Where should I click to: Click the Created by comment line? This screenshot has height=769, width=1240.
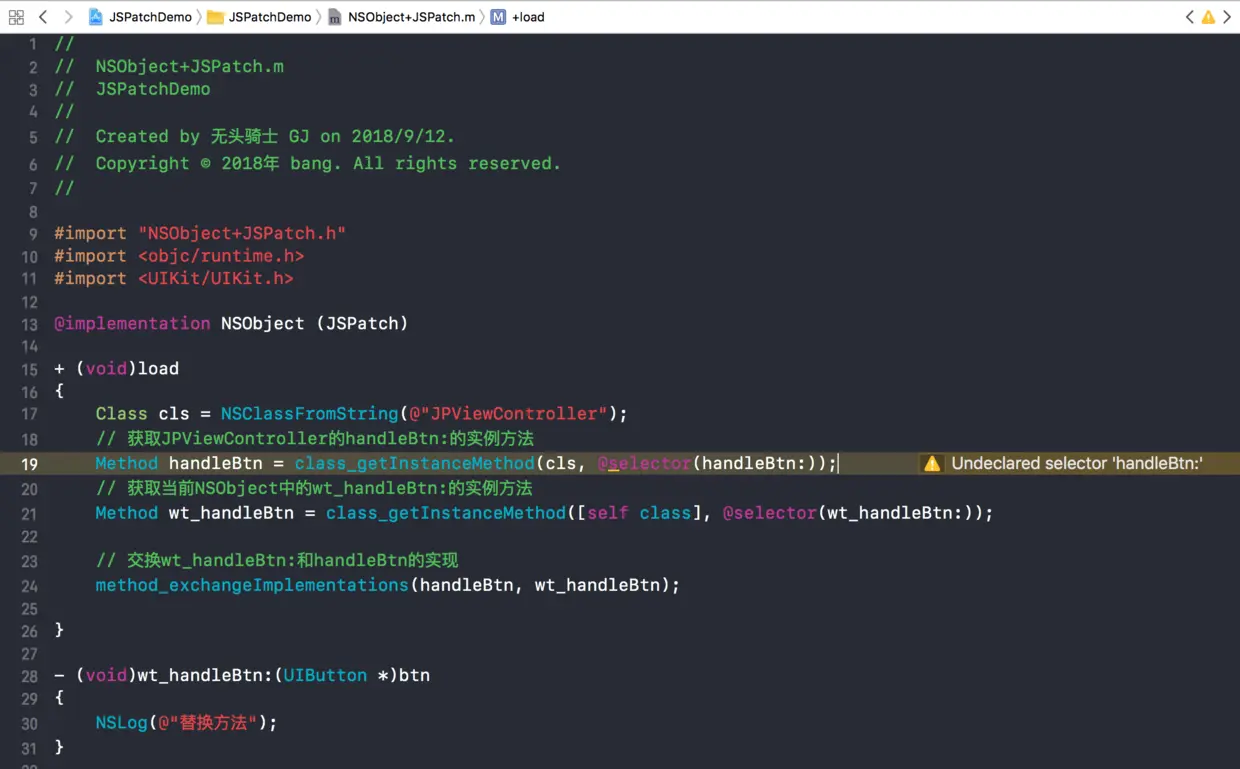coord(255,136)
